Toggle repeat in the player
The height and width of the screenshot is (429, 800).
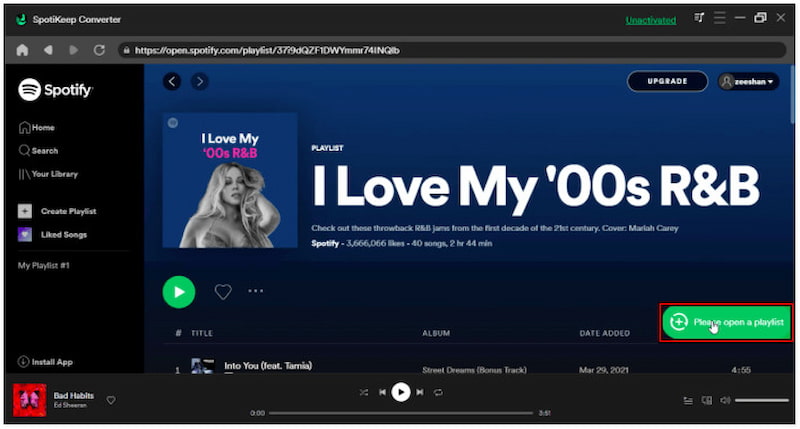tap(438, 392)
